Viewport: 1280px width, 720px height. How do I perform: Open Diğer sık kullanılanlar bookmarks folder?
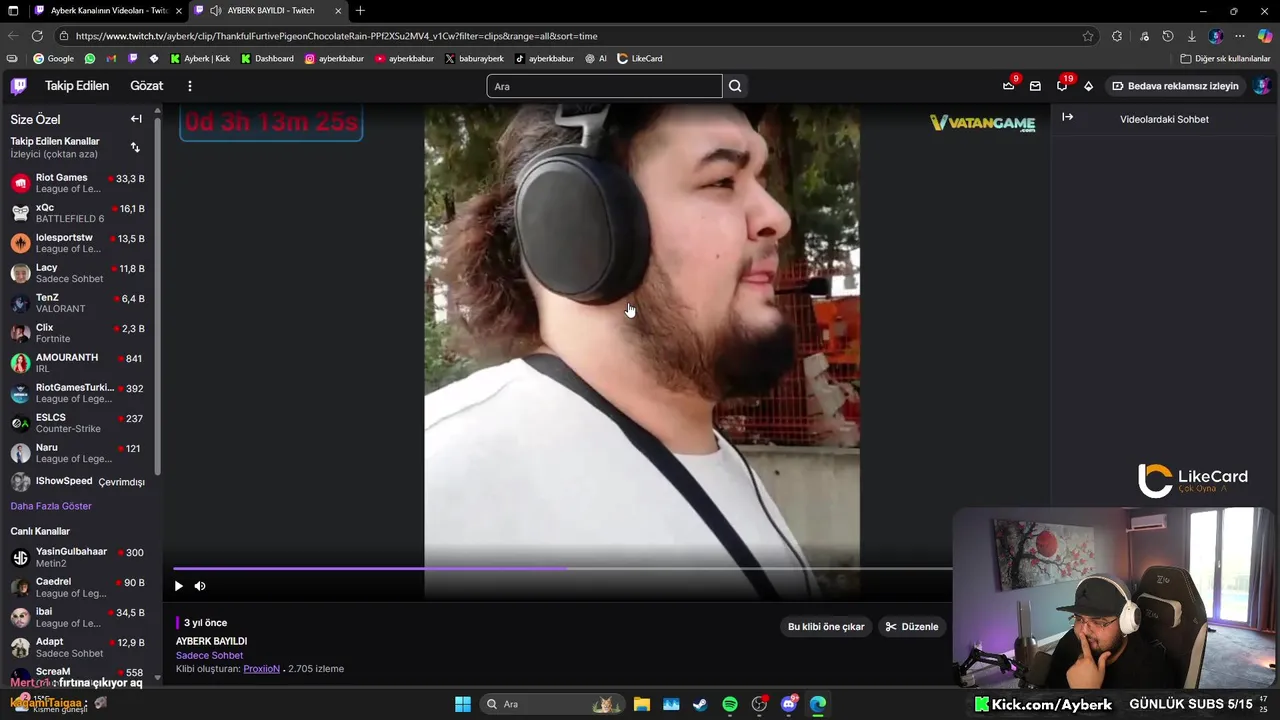click(x=1225, y=59)
